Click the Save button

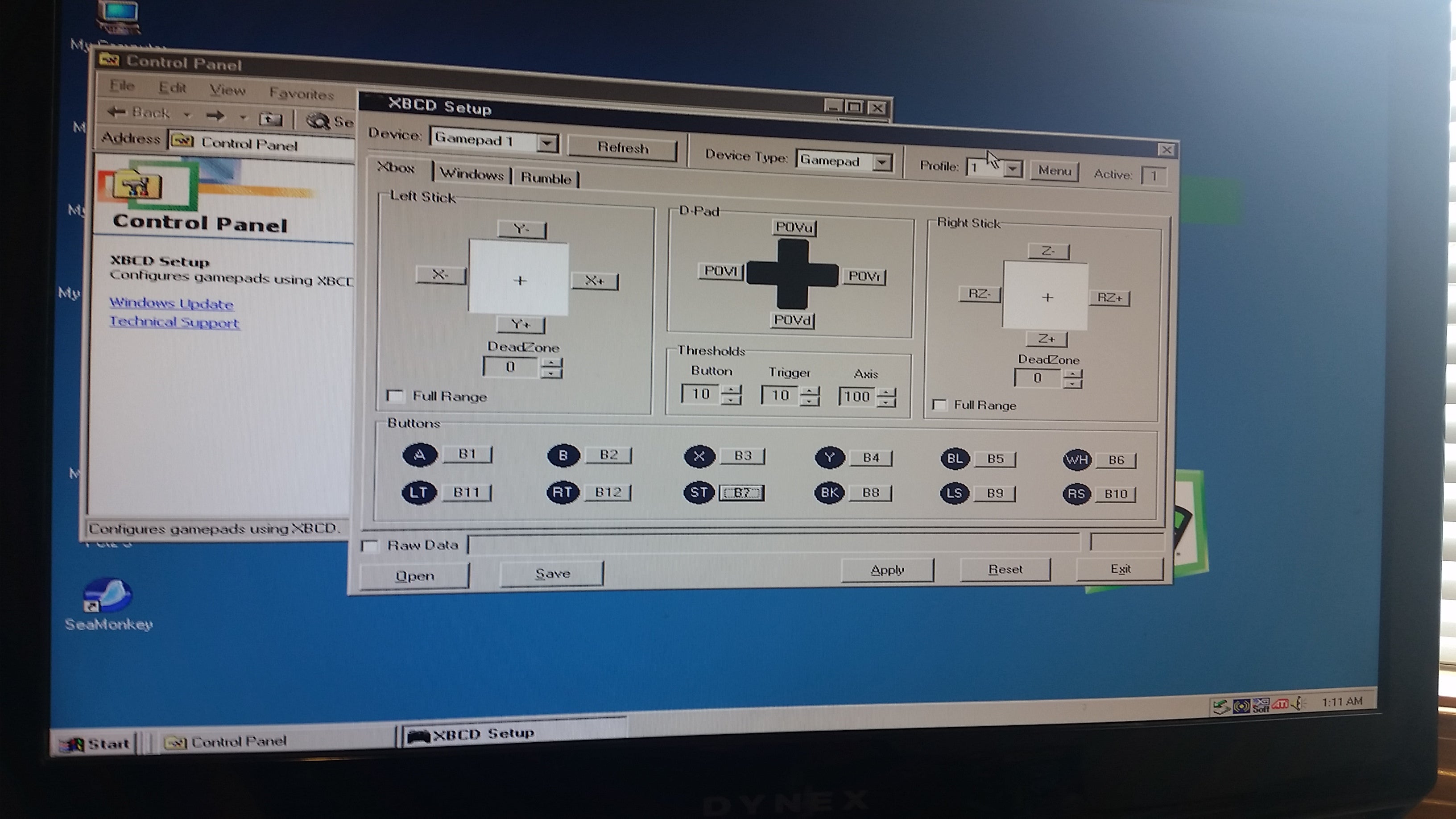pyautogui.click(x=552, y=574)
